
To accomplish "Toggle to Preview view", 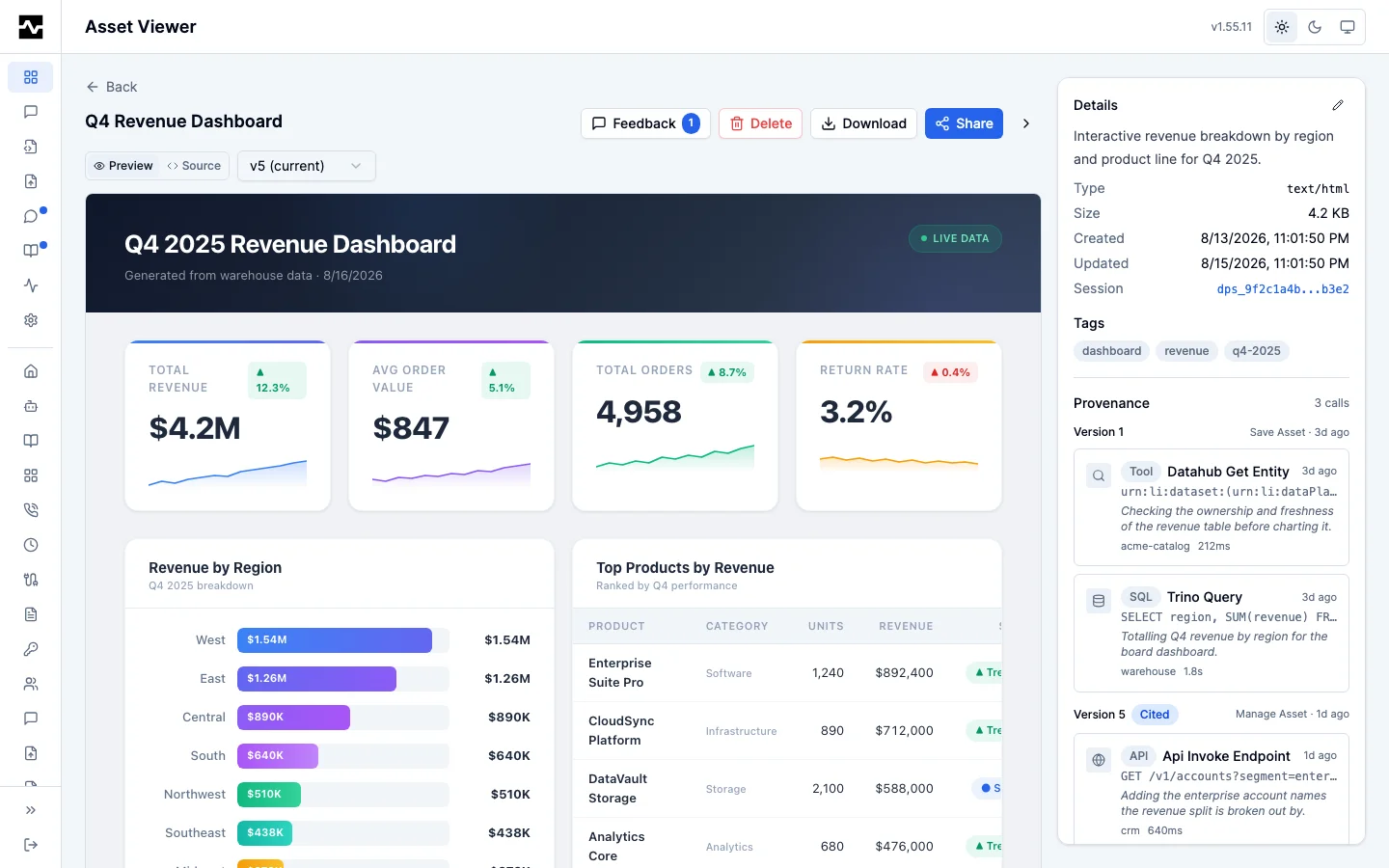I will 123,166.
